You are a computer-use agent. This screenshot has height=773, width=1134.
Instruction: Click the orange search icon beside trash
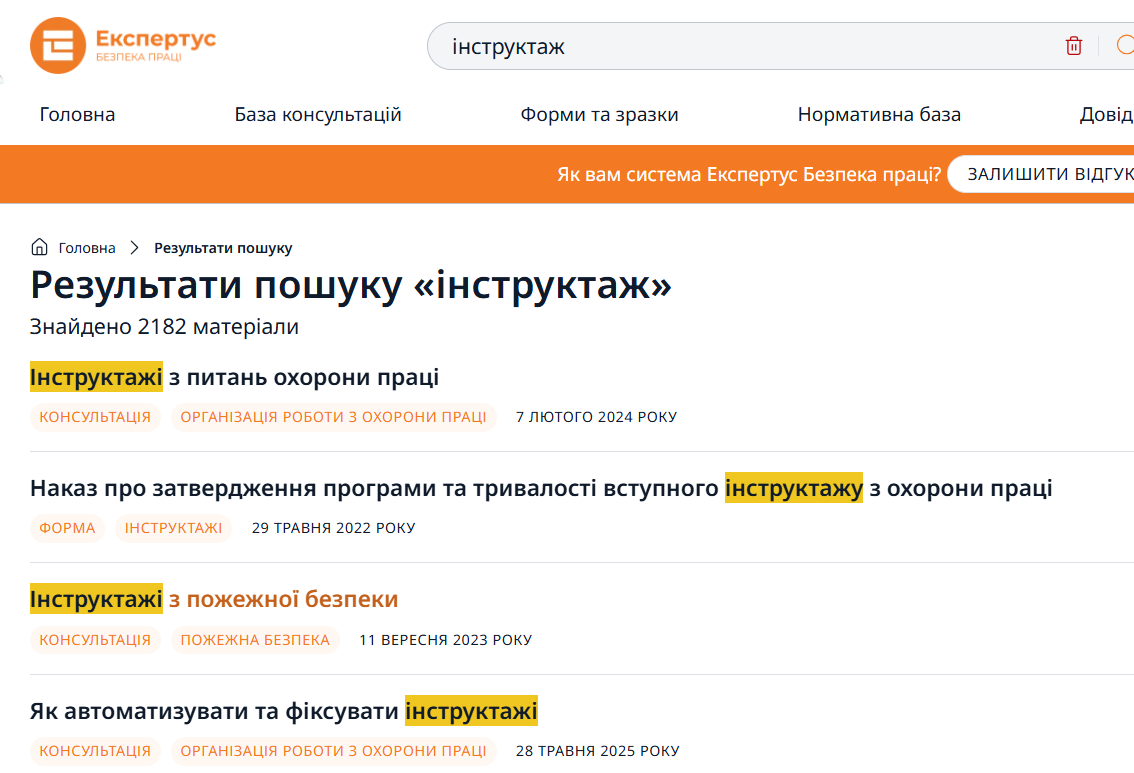(x=1125, y=46)
